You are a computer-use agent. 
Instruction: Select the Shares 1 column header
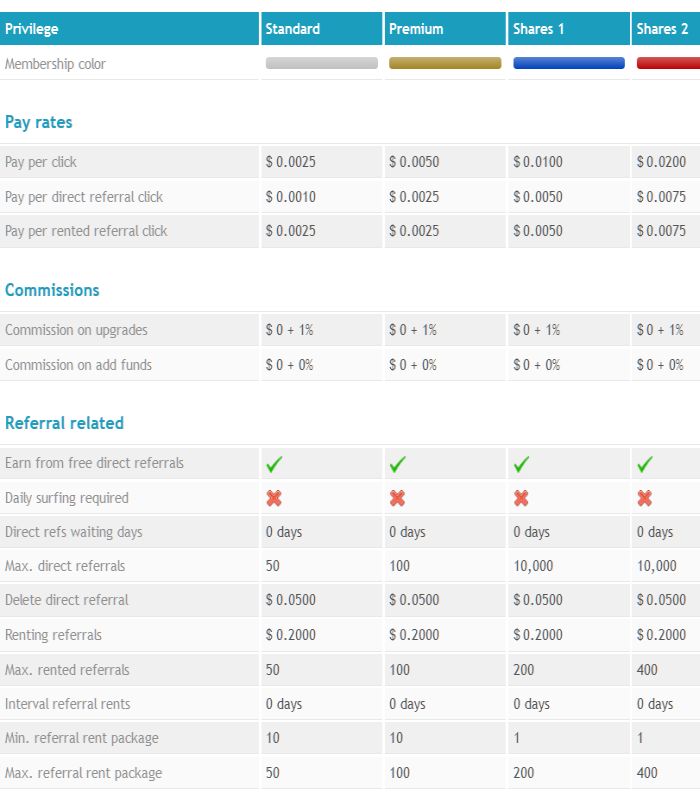coord(539,29)
